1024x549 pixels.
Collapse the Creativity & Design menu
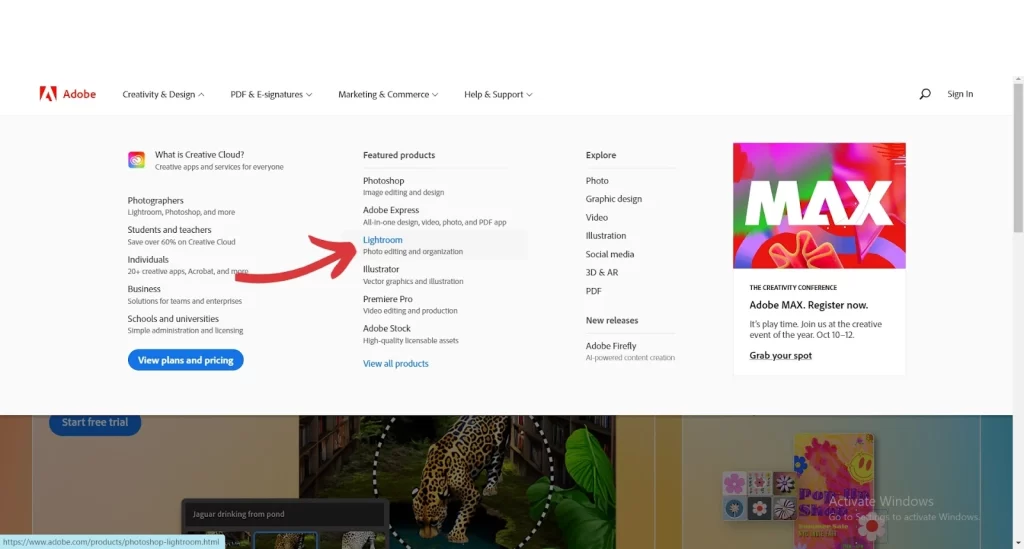[163, 94]
